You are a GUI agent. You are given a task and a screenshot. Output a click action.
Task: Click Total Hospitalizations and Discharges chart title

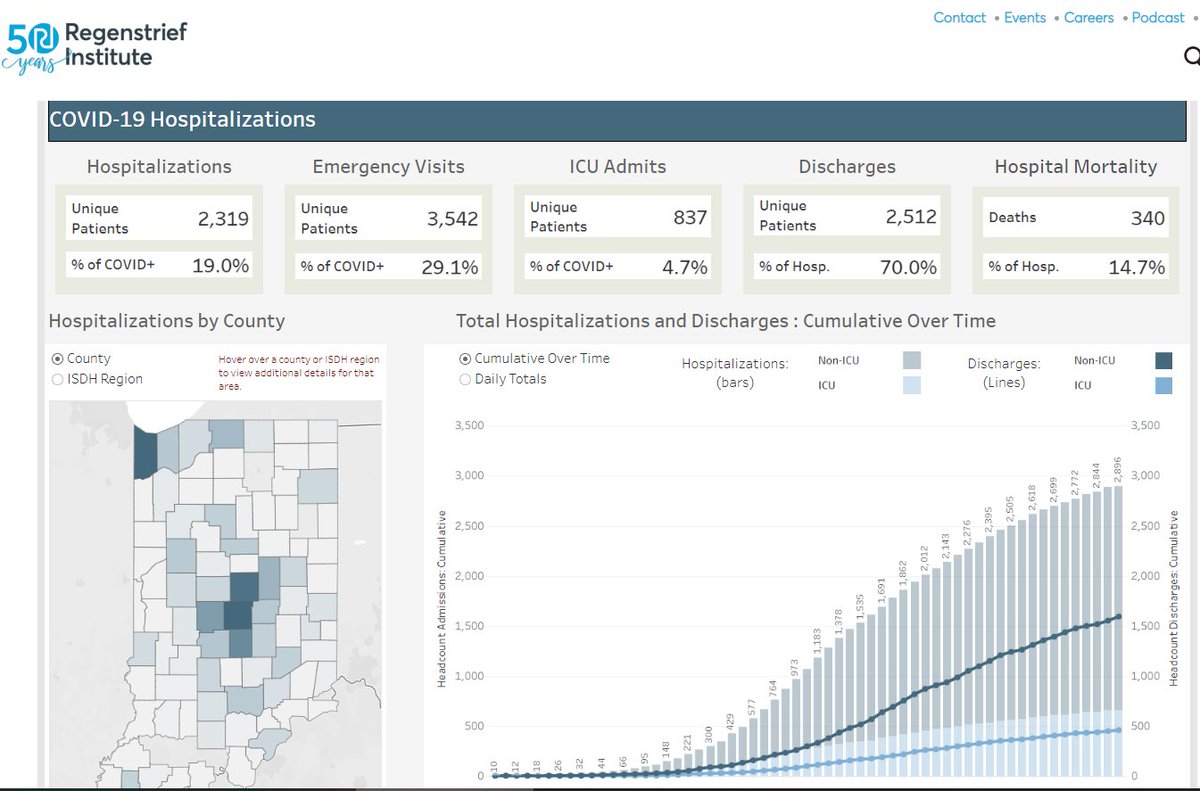[x=726, y=321]
